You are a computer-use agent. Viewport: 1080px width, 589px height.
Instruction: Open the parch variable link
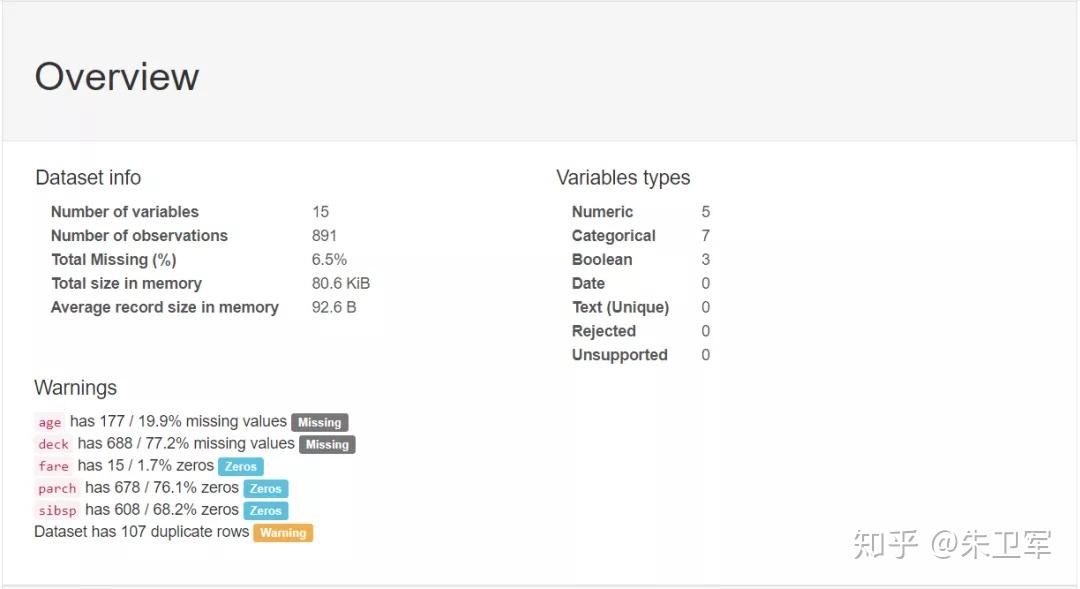[57, 488]
